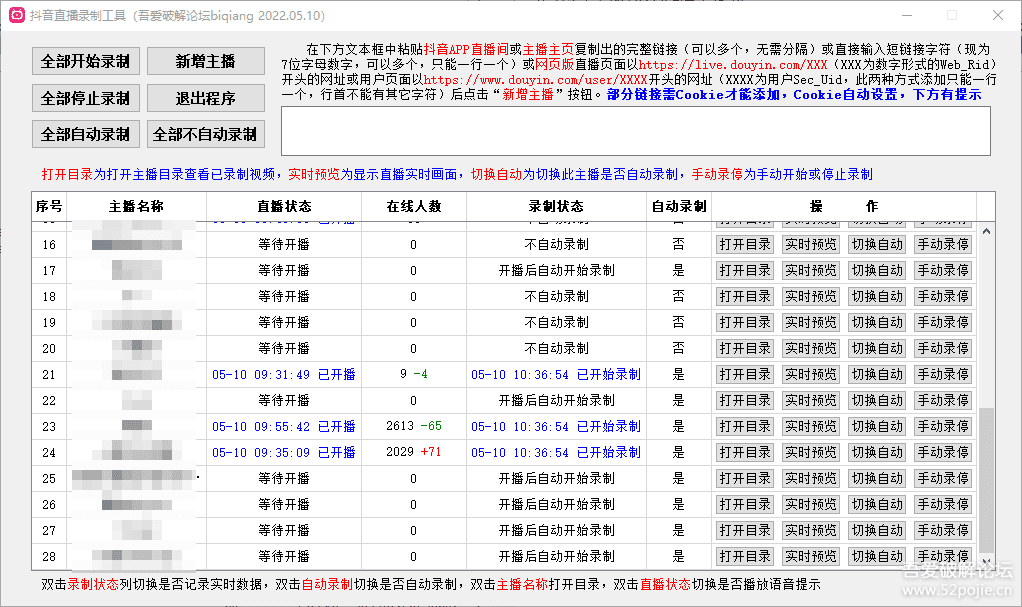
Task: Click the 序号 column header
Action: [x=49, y=207]
